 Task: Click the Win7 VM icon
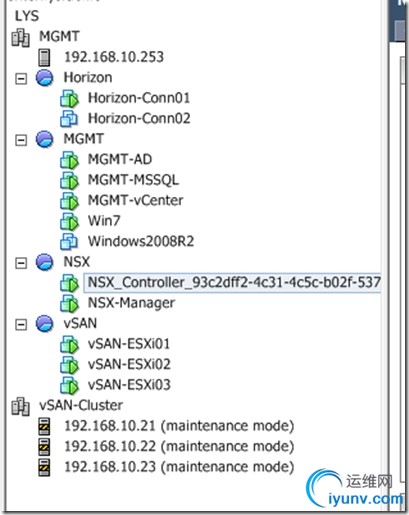69,221
